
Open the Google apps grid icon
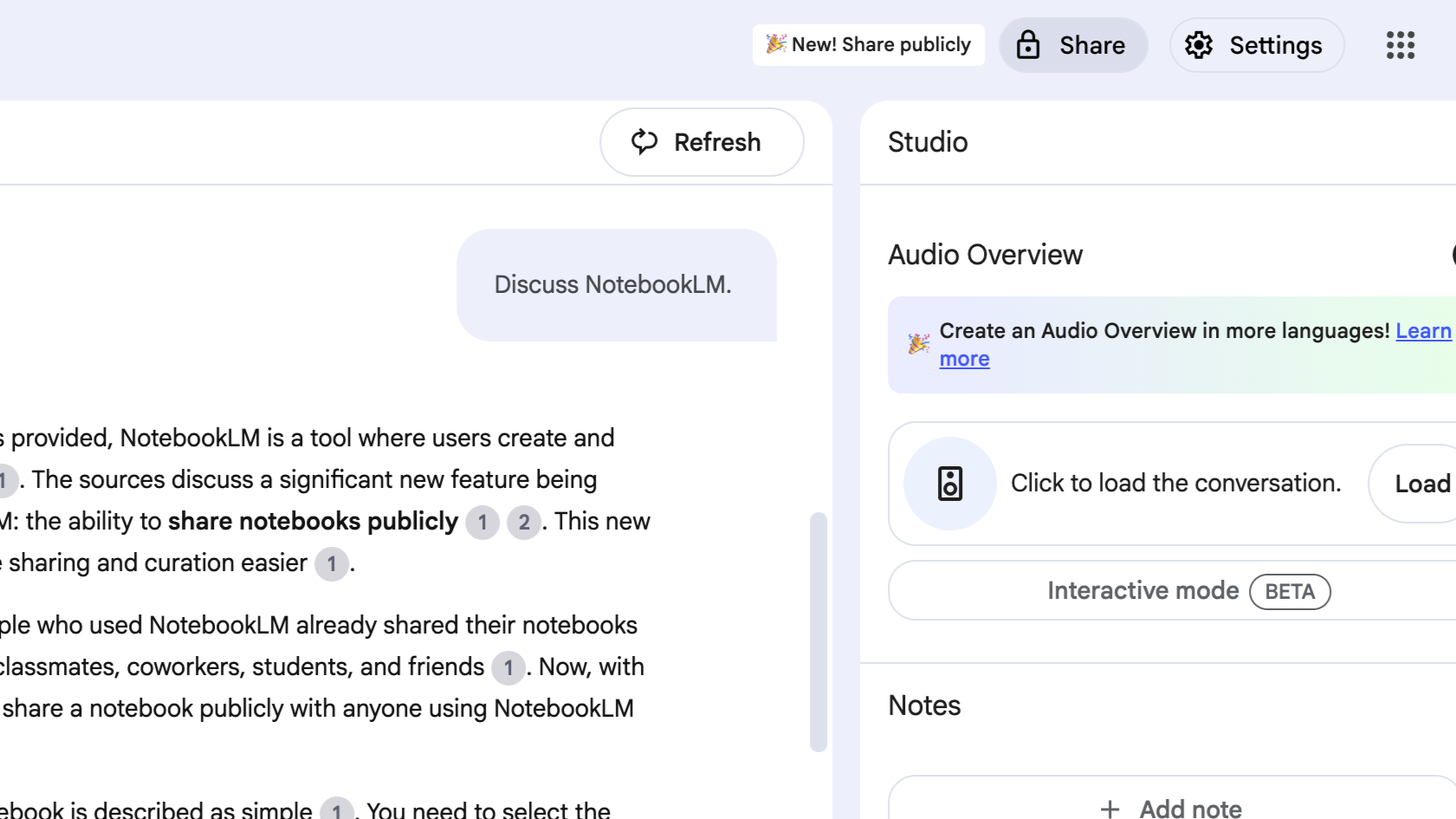(1400, 45)
